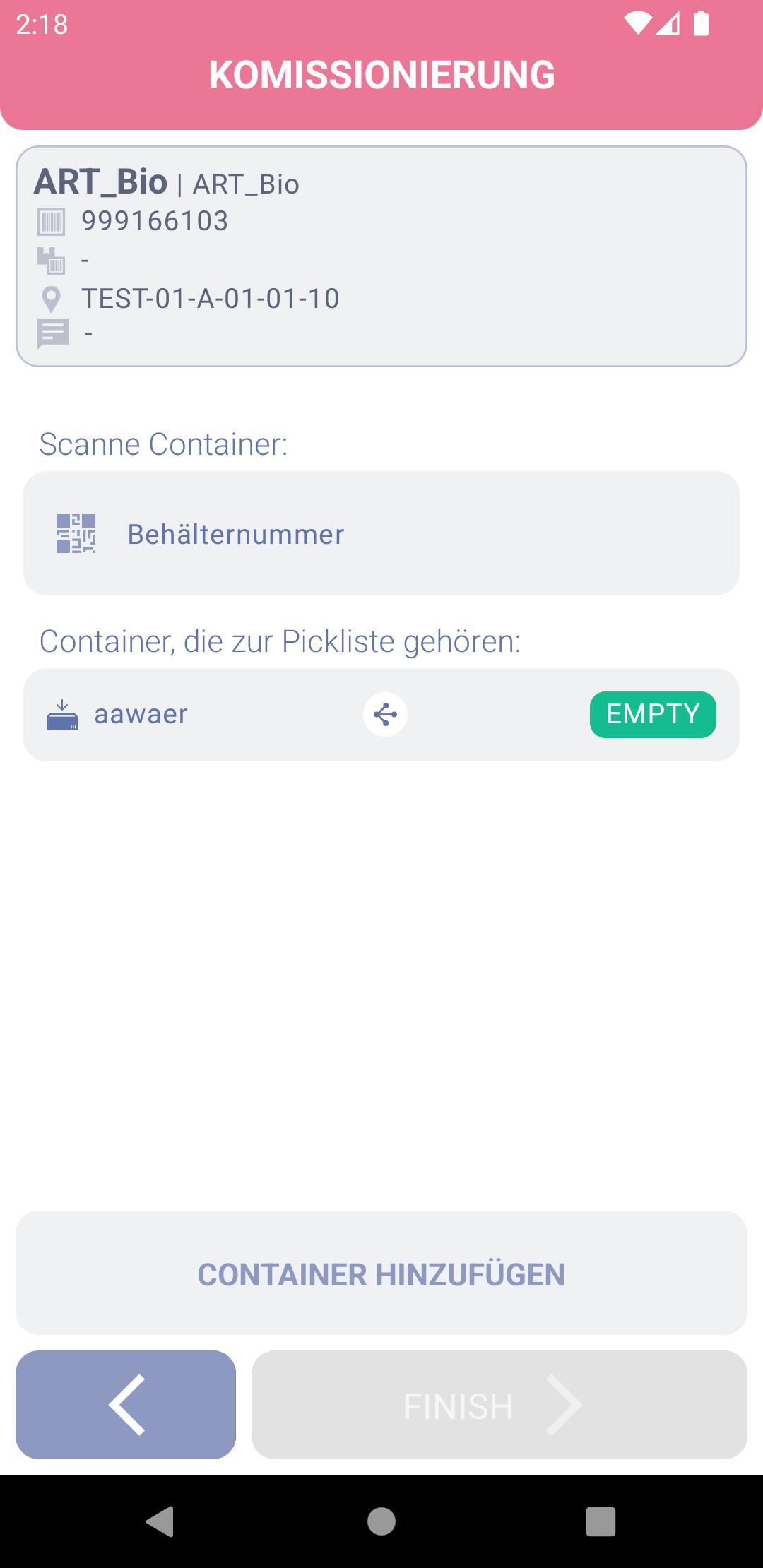Tap Android home circle button

point(381,1521)
